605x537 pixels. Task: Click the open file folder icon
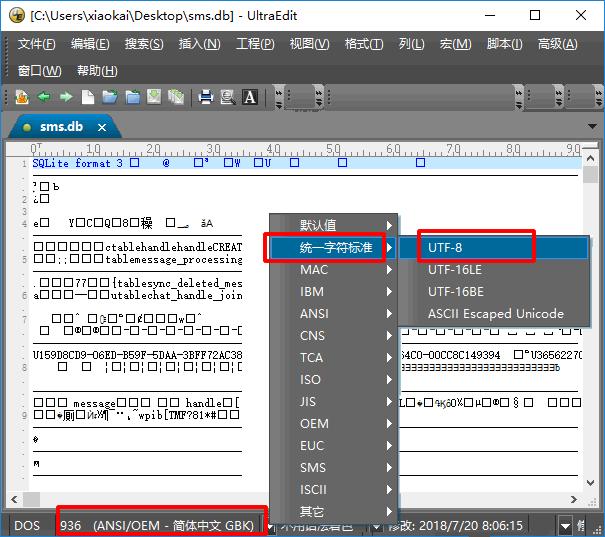tap(109, 97)
